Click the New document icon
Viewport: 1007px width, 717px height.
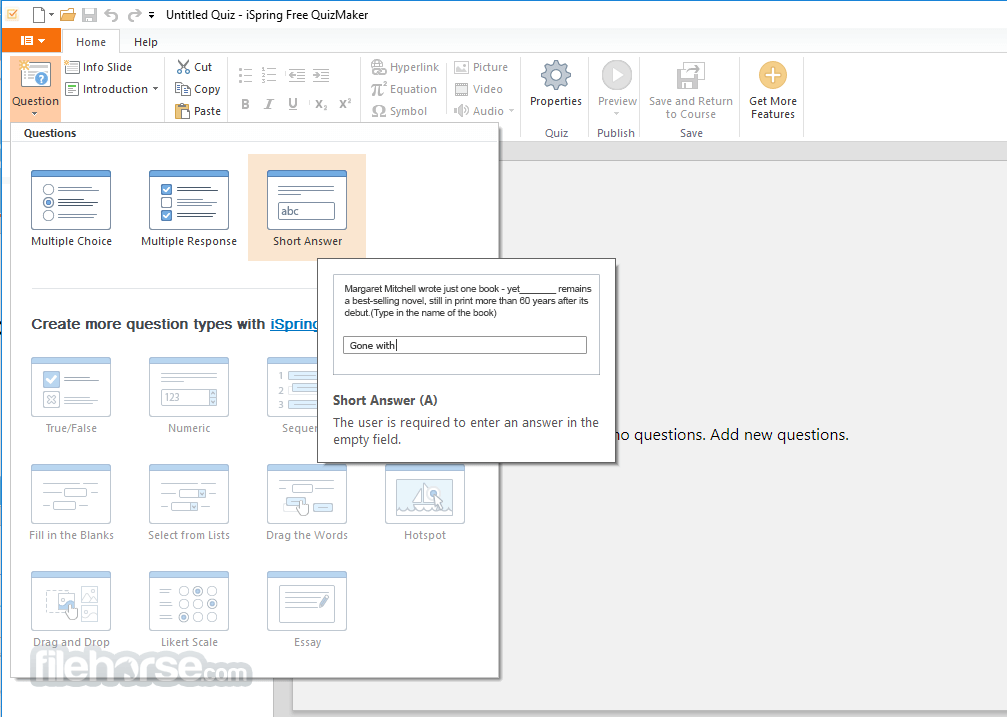pyautogui.click(x=39, y=14)
